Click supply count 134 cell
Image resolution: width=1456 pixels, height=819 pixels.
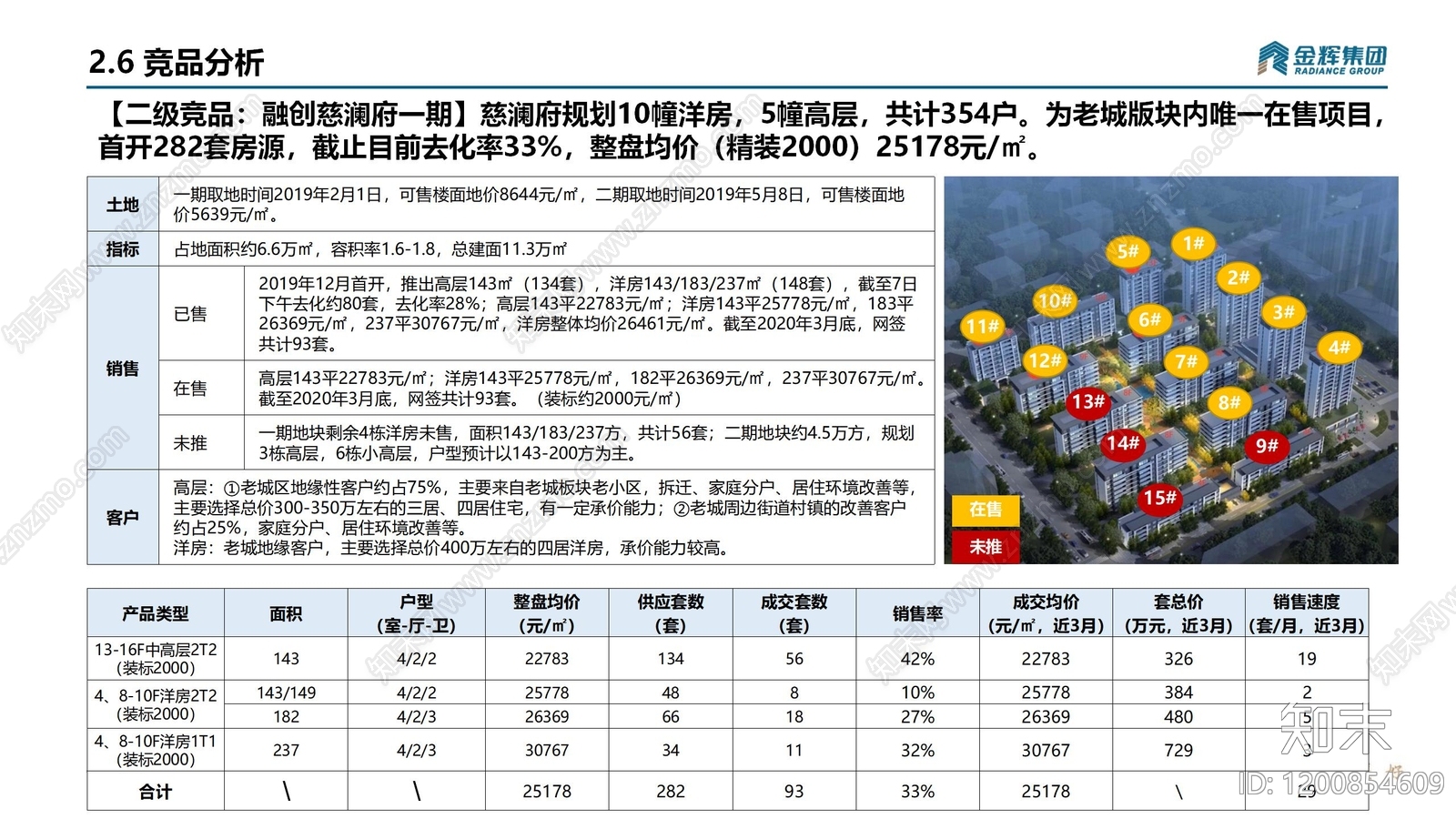[671, 658]
